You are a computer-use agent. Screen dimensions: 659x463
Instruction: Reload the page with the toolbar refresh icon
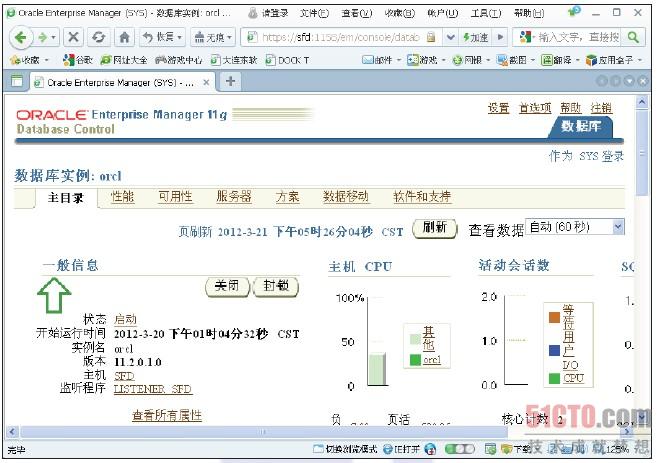(98, 37)
